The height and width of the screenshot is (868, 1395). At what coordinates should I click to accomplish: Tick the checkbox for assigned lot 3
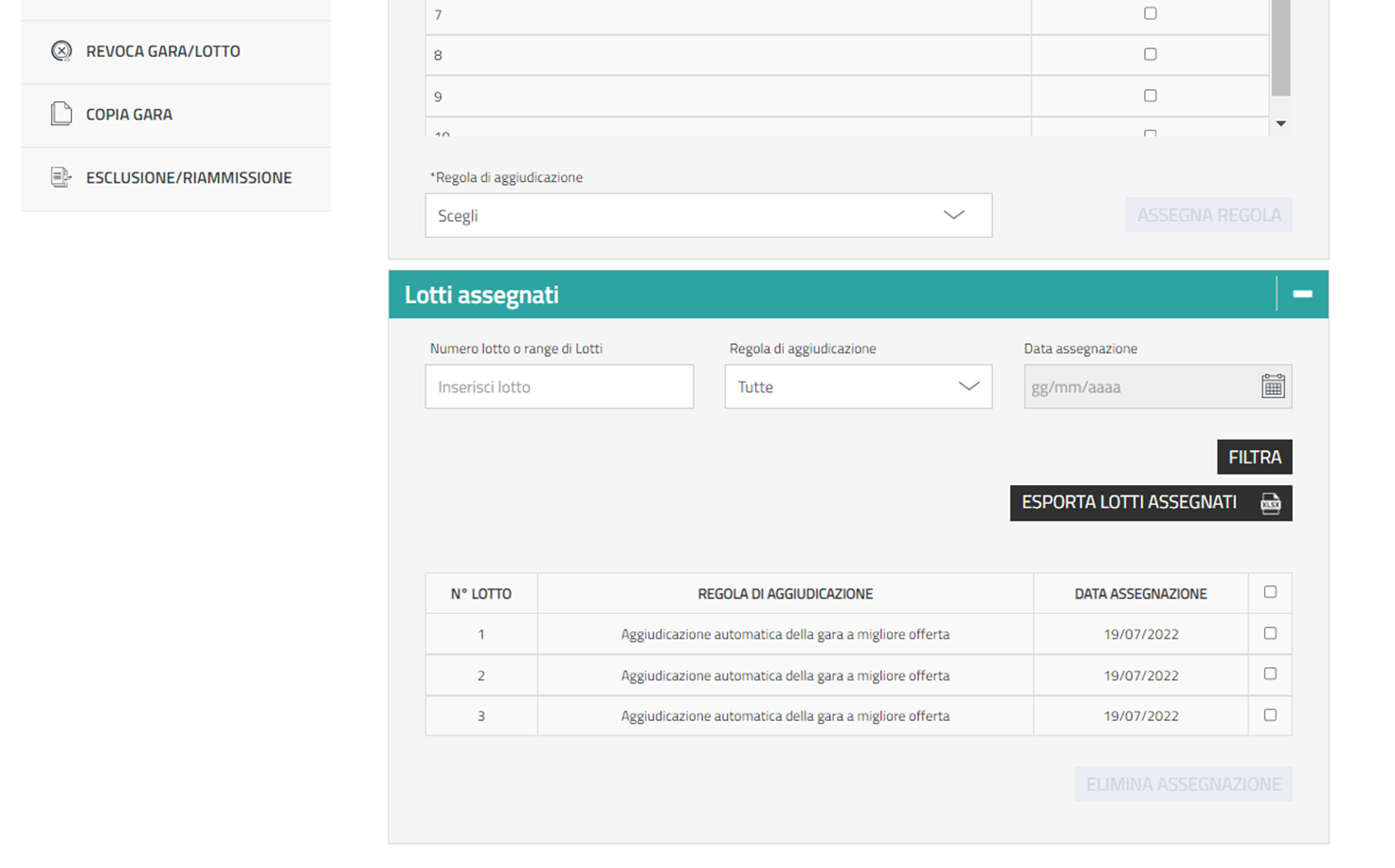(1270, 715)
